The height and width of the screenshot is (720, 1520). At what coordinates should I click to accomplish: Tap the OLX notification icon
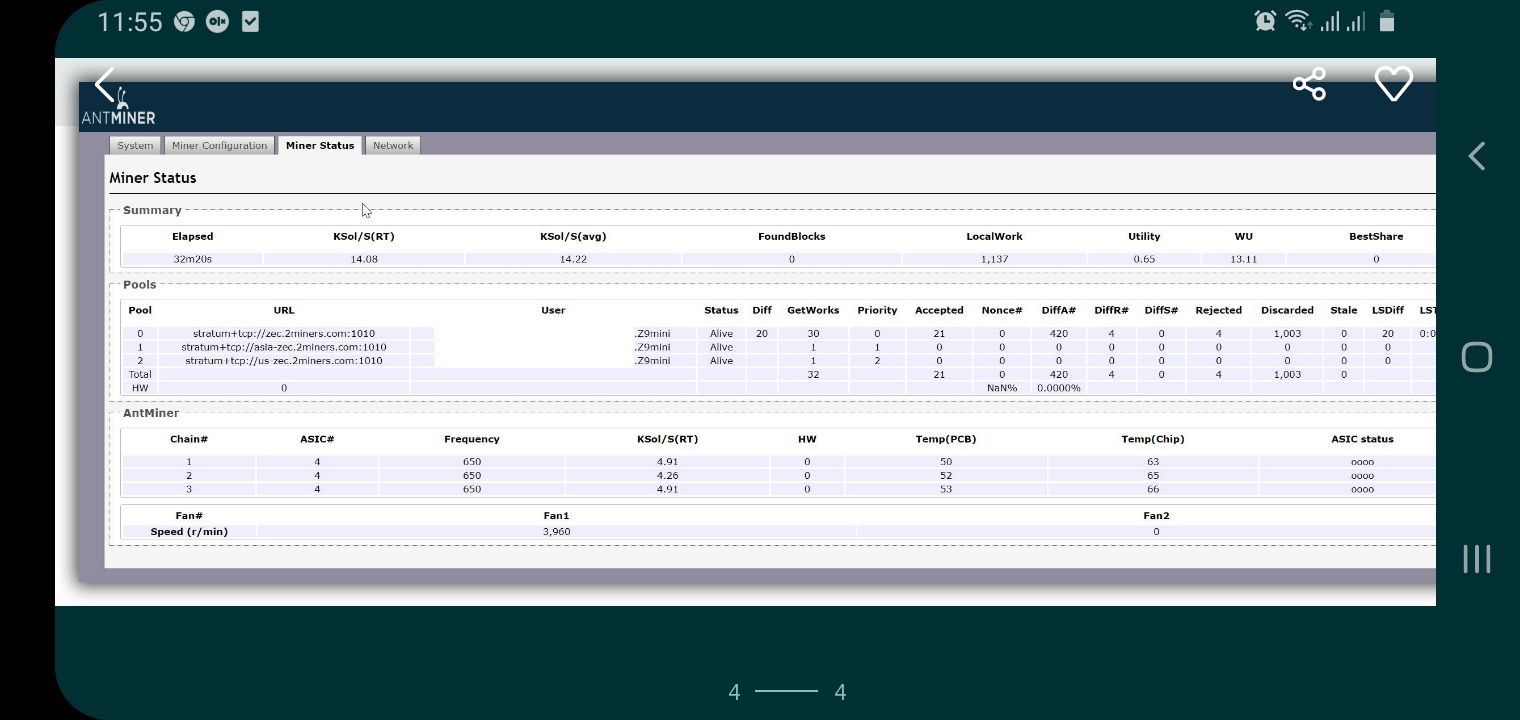pyautogui.click(x=217, y=22)
